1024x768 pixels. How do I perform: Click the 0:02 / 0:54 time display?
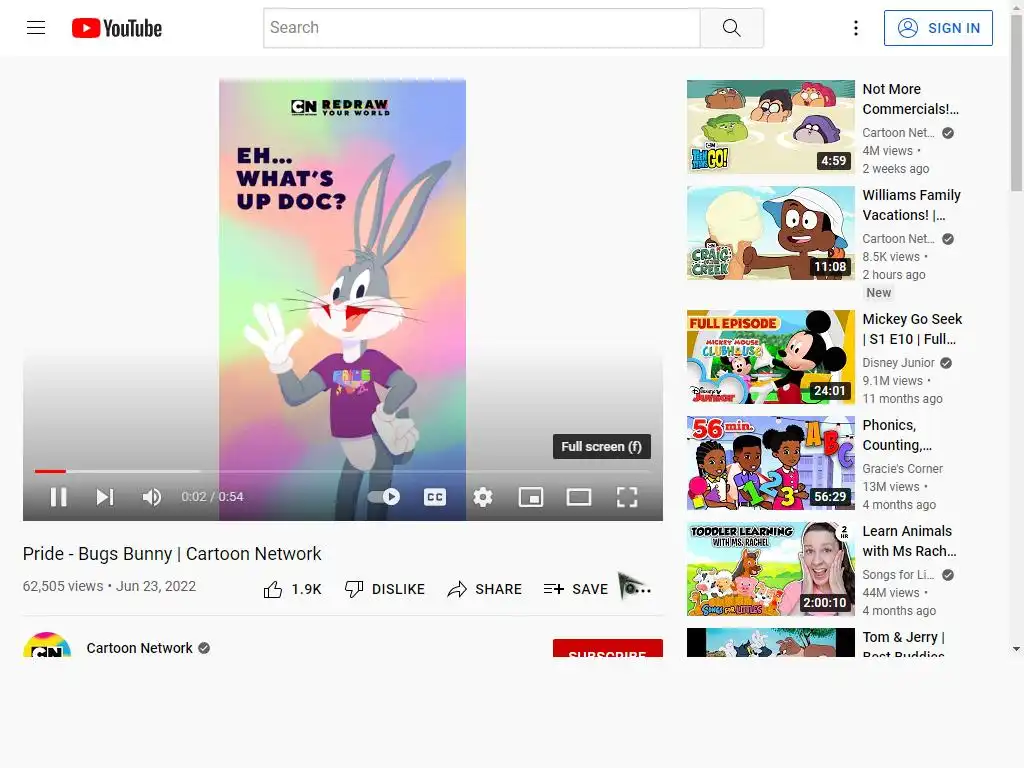[x=212, y=497]
